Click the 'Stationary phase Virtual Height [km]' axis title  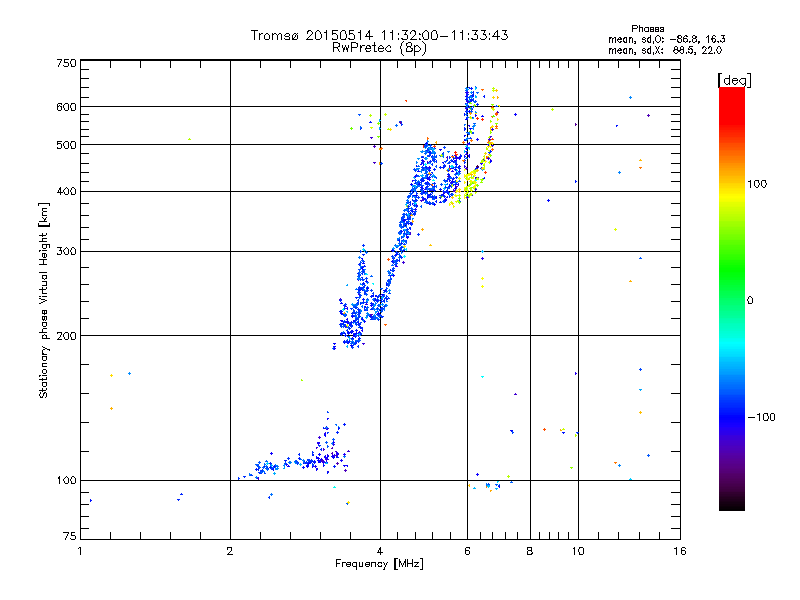click(x=44, y=300)
